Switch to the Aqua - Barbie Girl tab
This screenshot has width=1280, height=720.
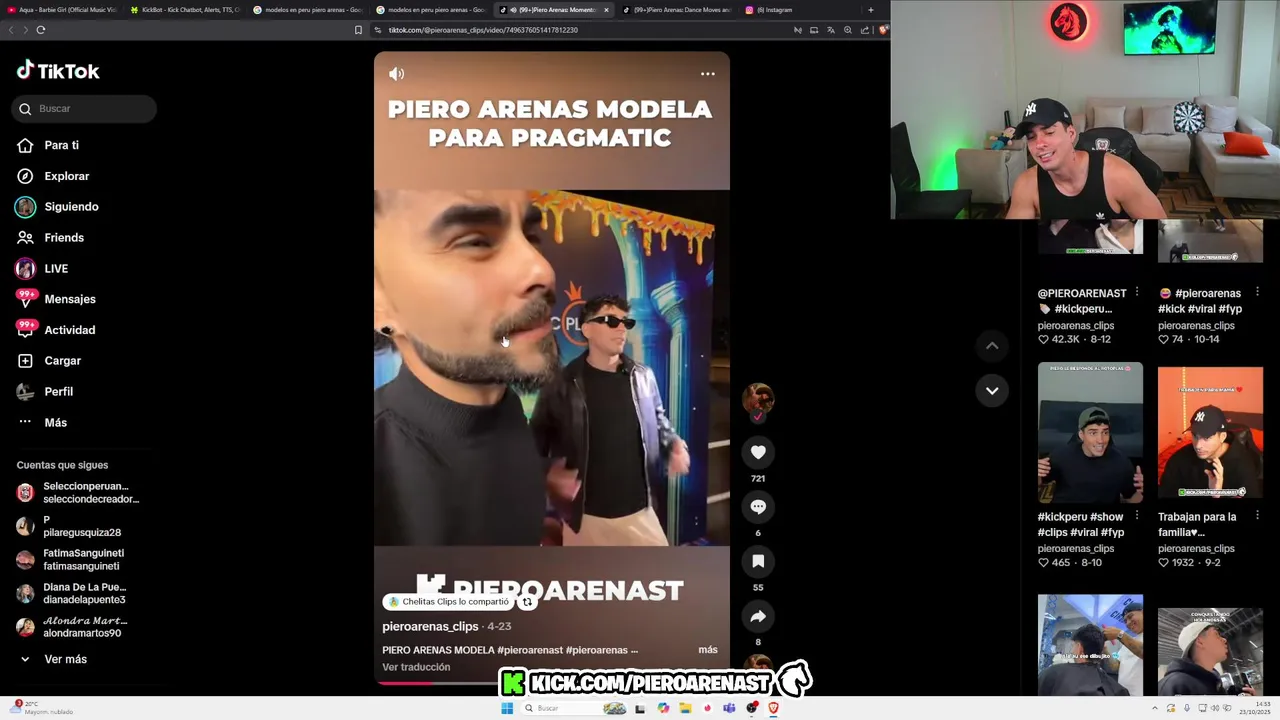(62, 10)
